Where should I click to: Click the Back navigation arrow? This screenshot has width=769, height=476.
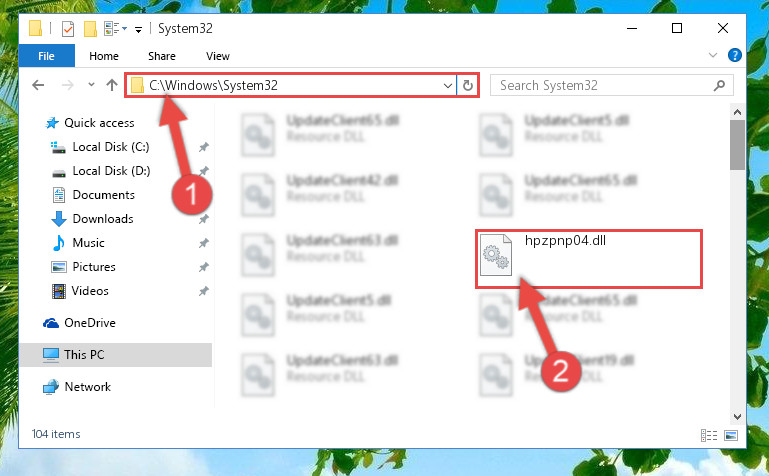38,85
